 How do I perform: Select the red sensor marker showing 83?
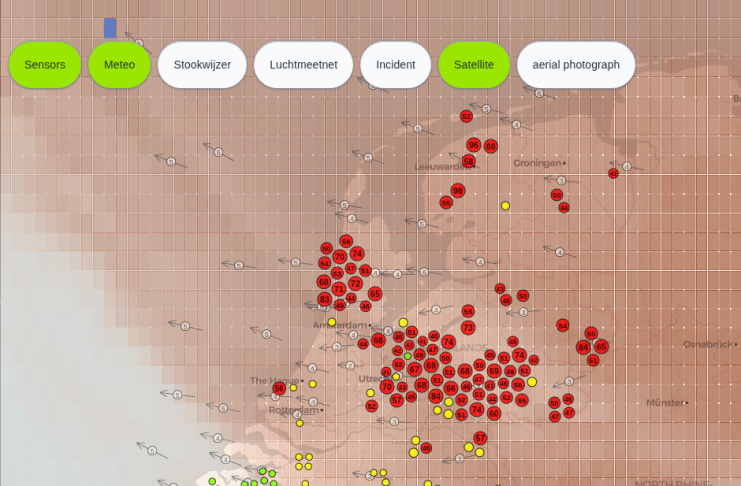(324, 299)
